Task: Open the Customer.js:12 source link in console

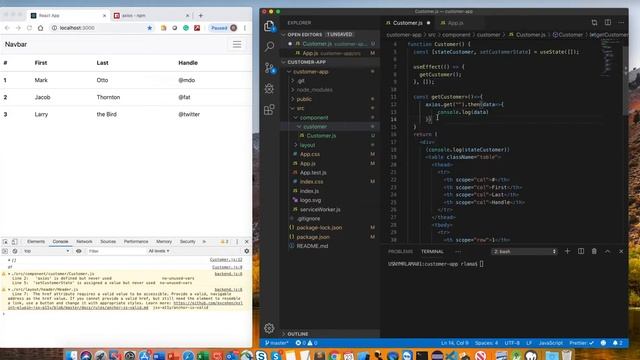Action: [x=226, y=260]
